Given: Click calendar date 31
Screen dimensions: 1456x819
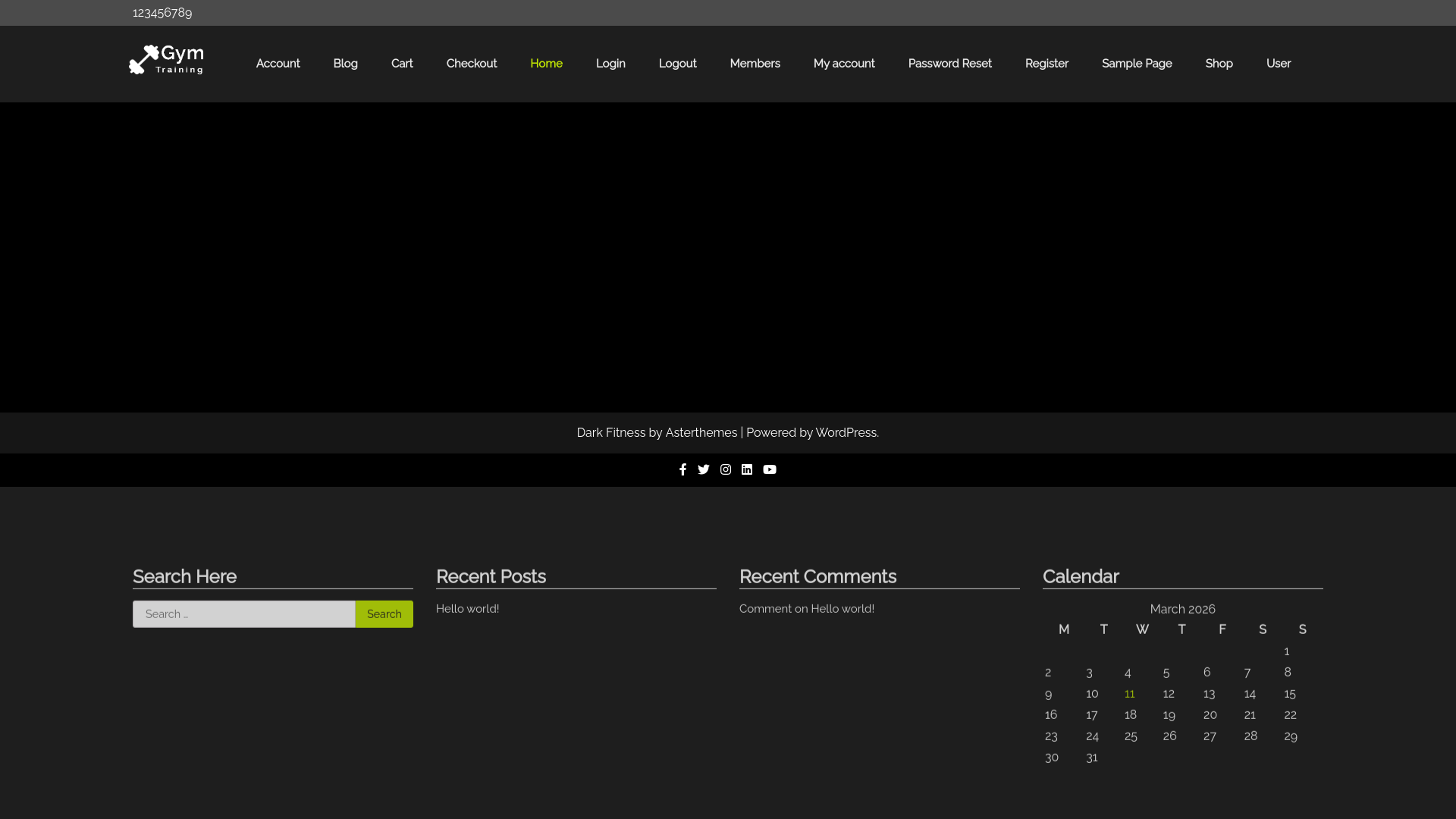Looking at the screenshot, I should 1092,758.
